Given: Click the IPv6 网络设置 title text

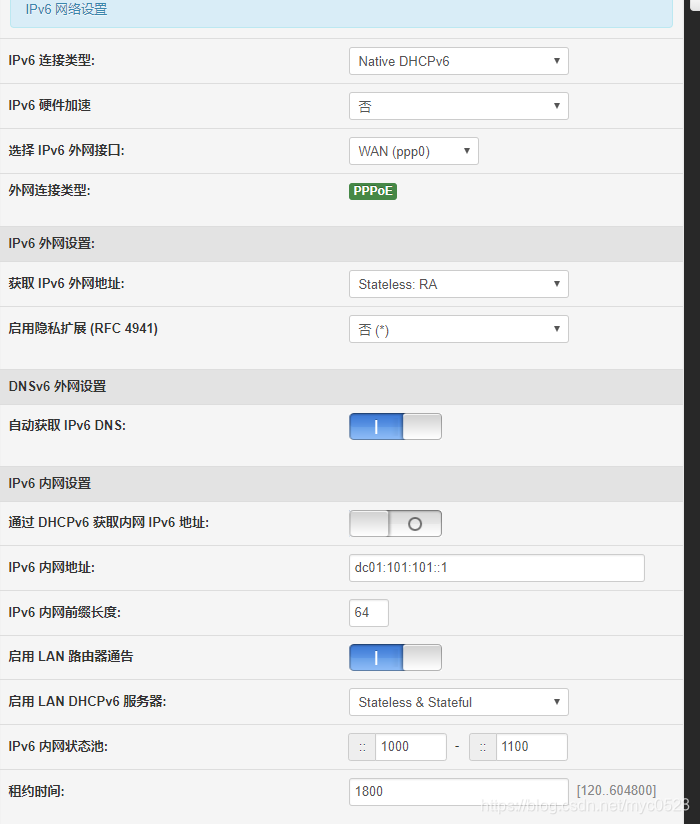Looking at the screenshot, I should coord(66,9).
